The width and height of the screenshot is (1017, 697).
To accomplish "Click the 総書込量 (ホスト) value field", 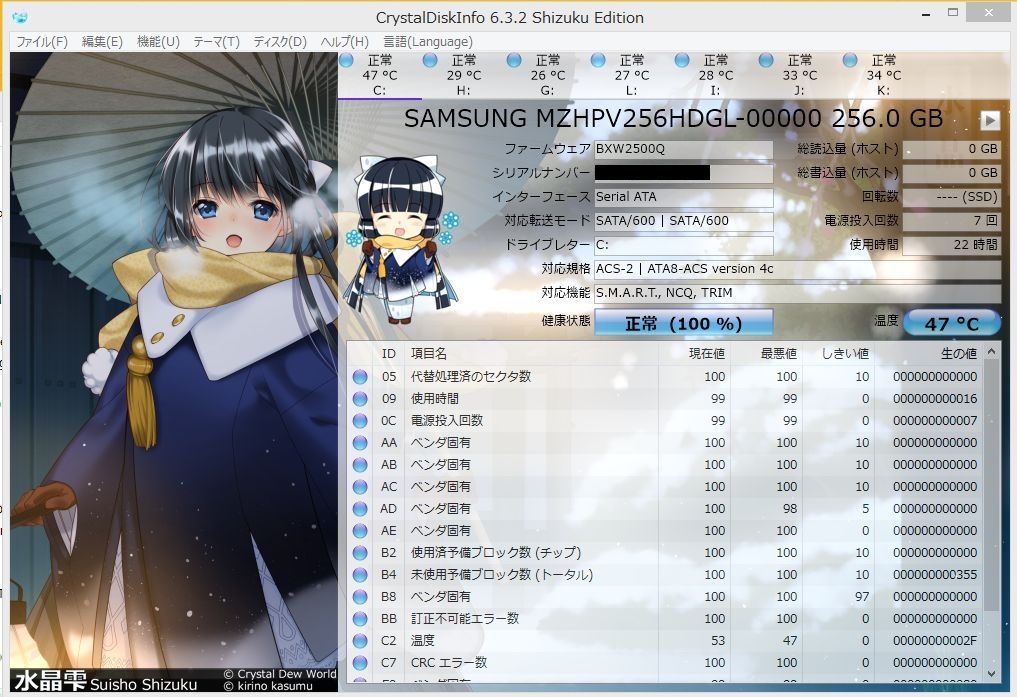I will [951, 173].
